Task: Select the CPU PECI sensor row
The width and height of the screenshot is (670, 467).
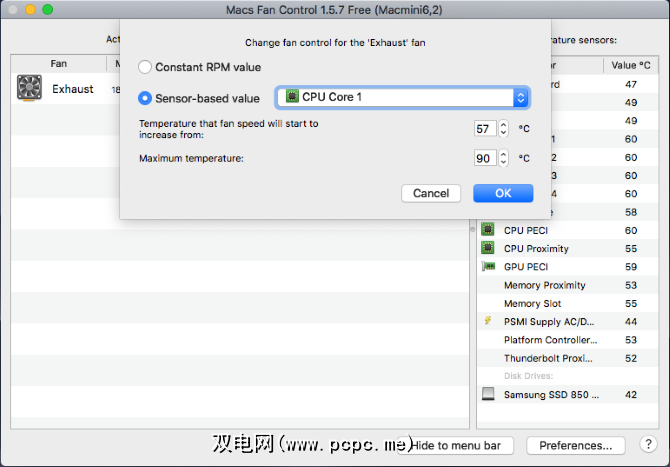Action: (567, 230)
